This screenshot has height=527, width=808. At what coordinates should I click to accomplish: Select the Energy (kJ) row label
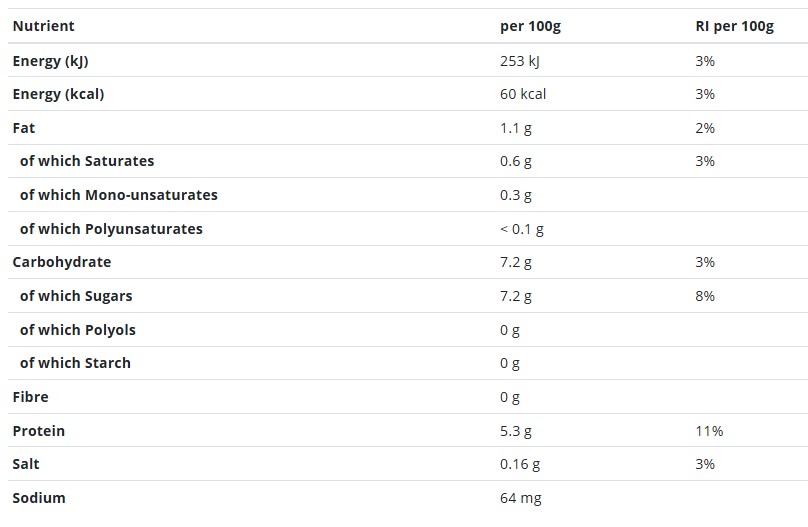pyautogui.click(x=50, y=61)
